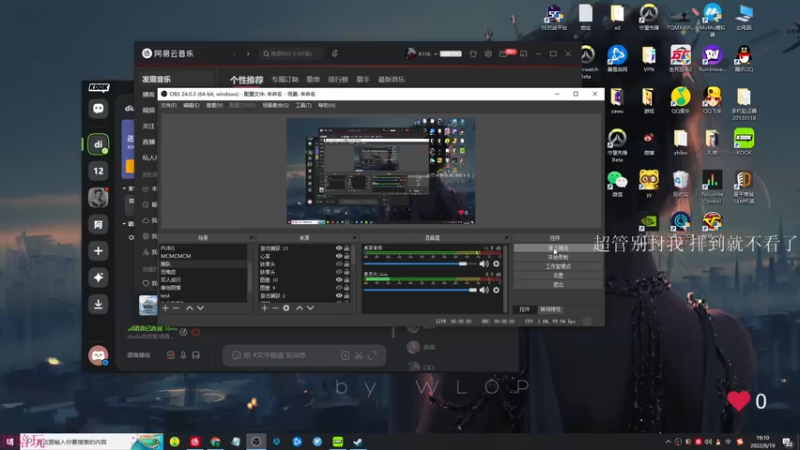
Task: Open gear settings for 桌面音频 mixer channel
Action: (496, 264)
